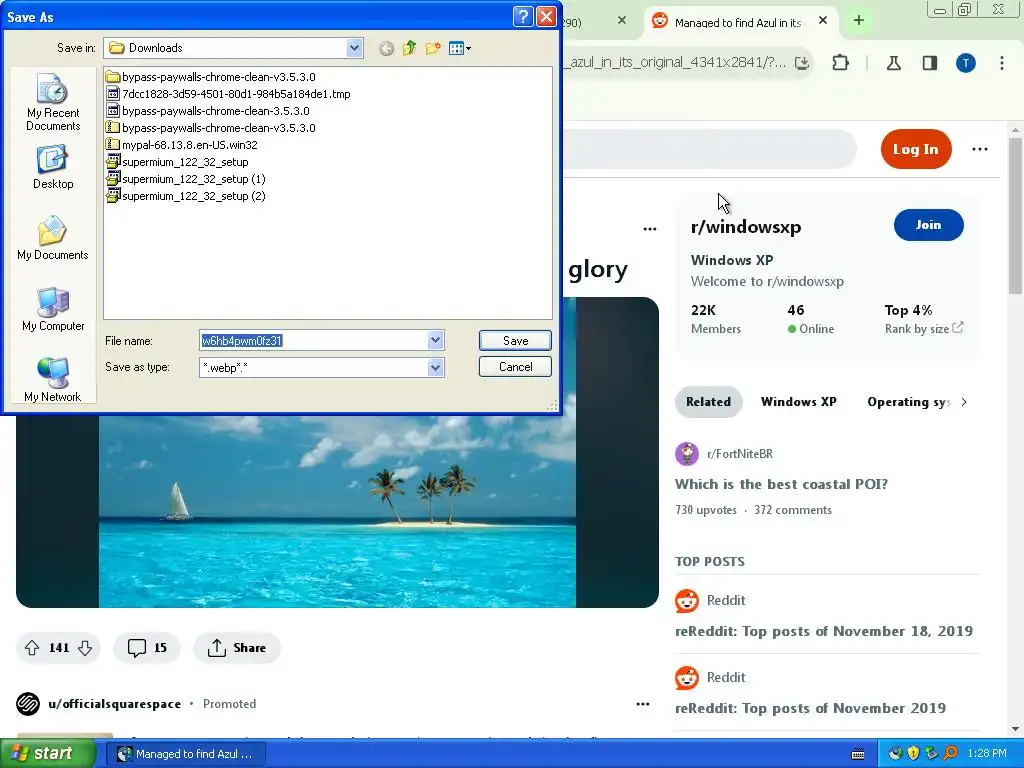Select the Windows XP topic chip

[798, 402]
